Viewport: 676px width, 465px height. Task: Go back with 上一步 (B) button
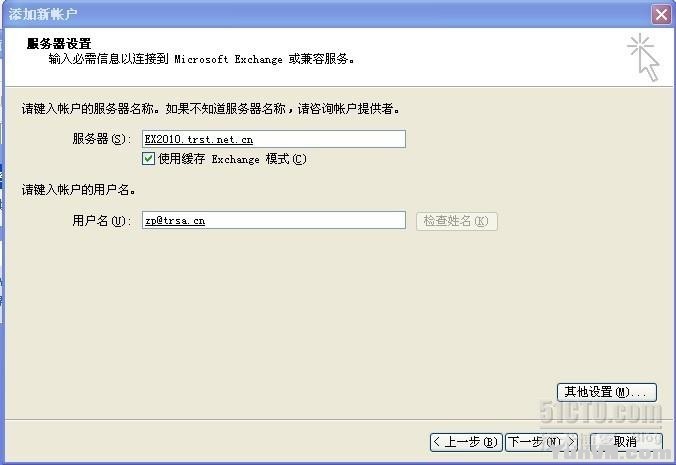click(466, 442)
